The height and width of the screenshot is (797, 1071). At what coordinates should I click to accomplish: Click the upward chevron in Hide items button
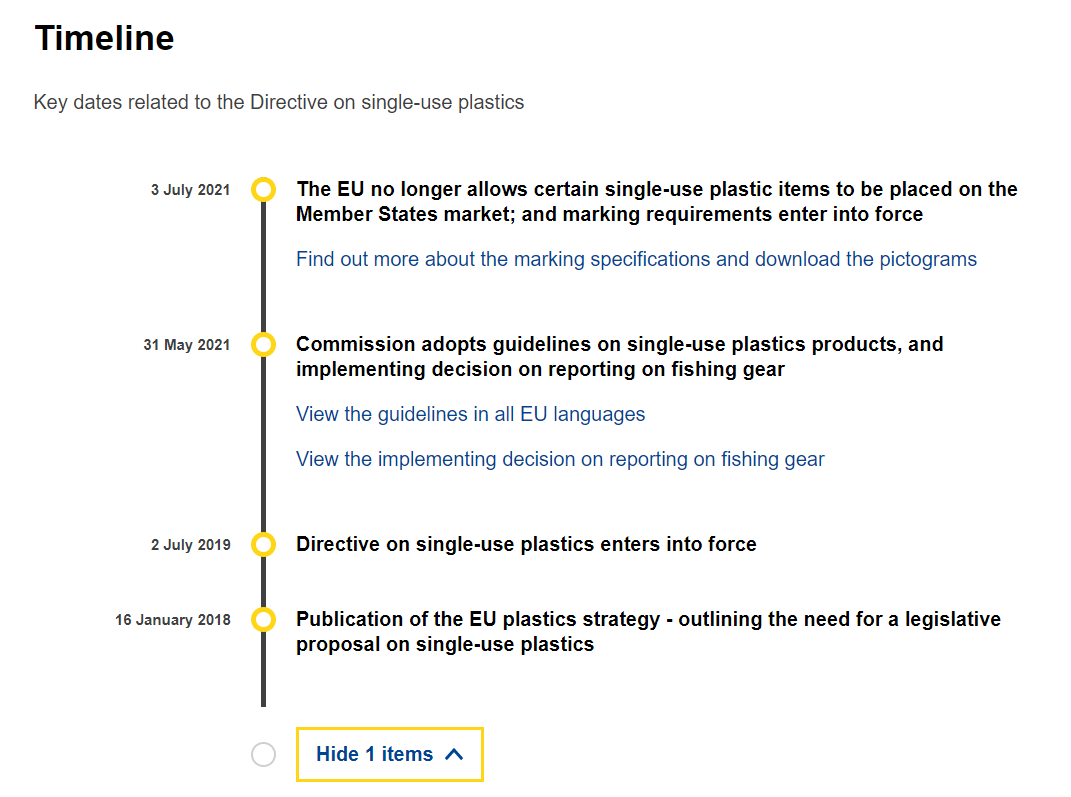point(454,754)
